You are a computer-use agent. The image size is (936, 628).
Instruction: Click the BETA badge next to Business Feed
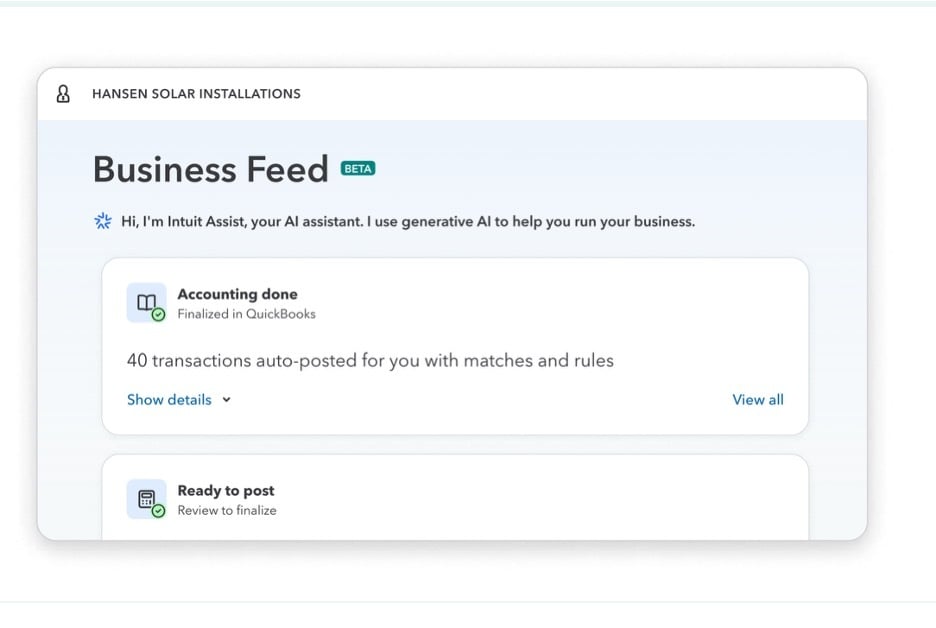click(x=358, y=168)
